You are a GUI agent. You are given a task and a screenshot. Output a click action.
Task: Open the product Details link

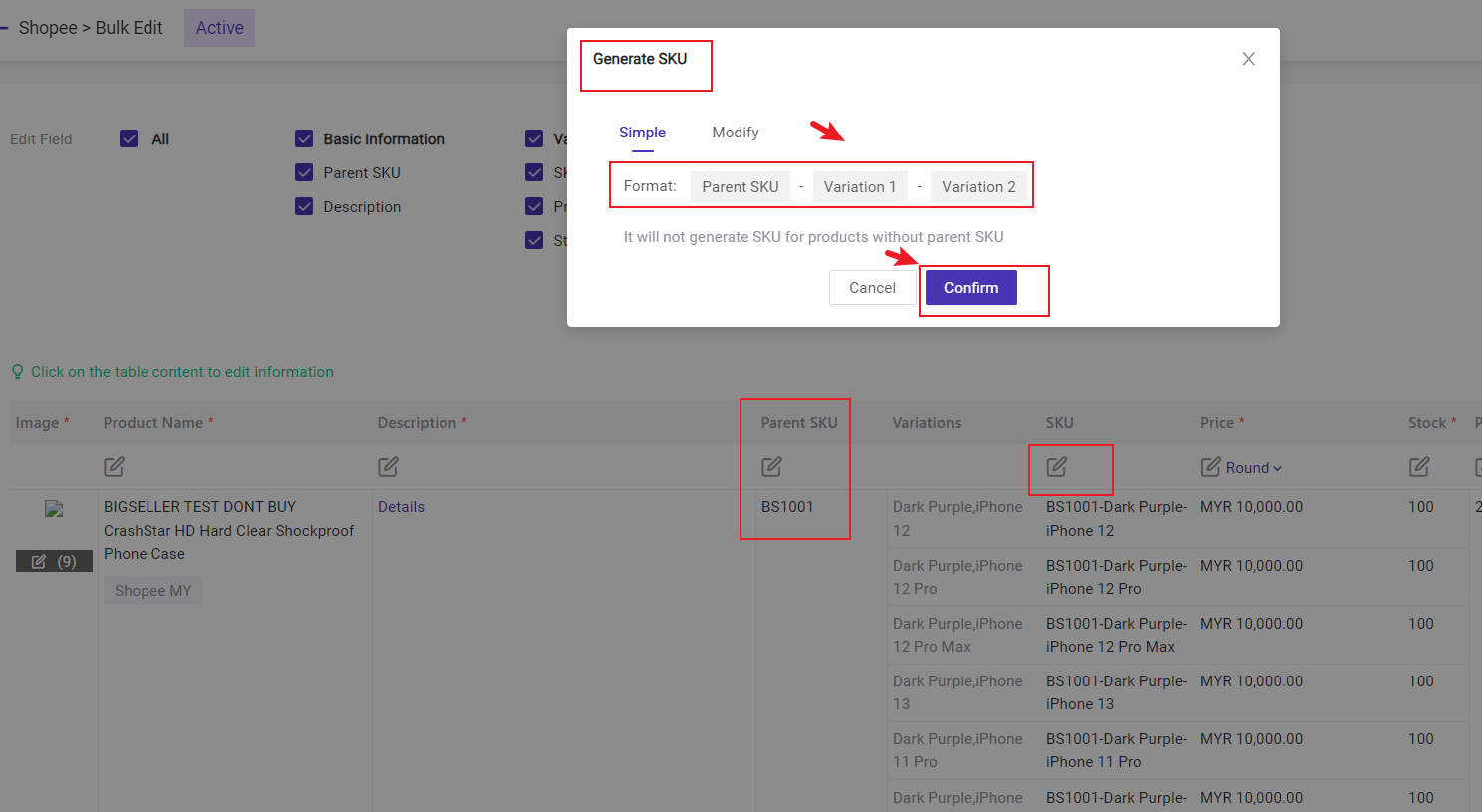point(401,506)
